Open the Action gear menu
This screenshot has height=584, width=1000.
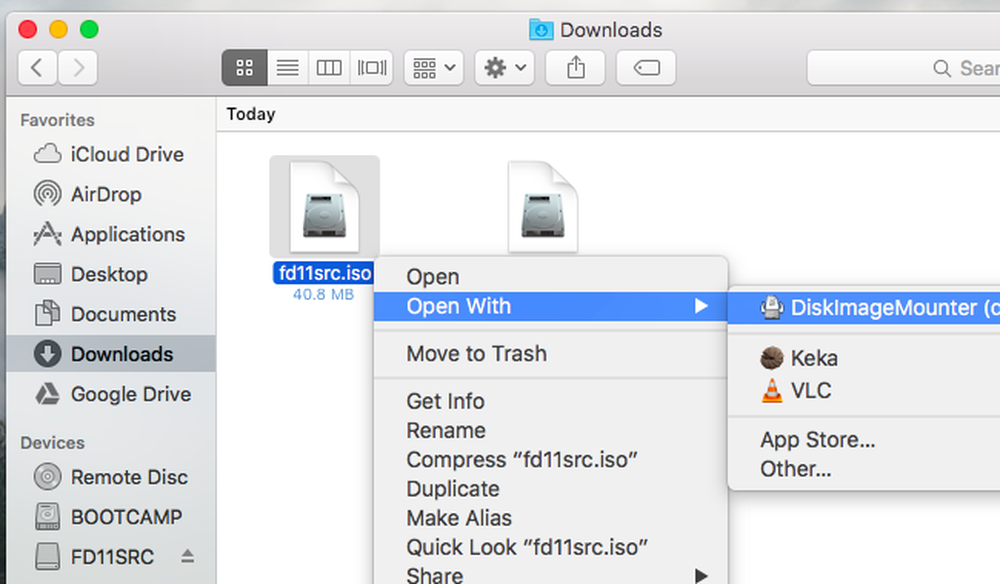pos(504,68)
